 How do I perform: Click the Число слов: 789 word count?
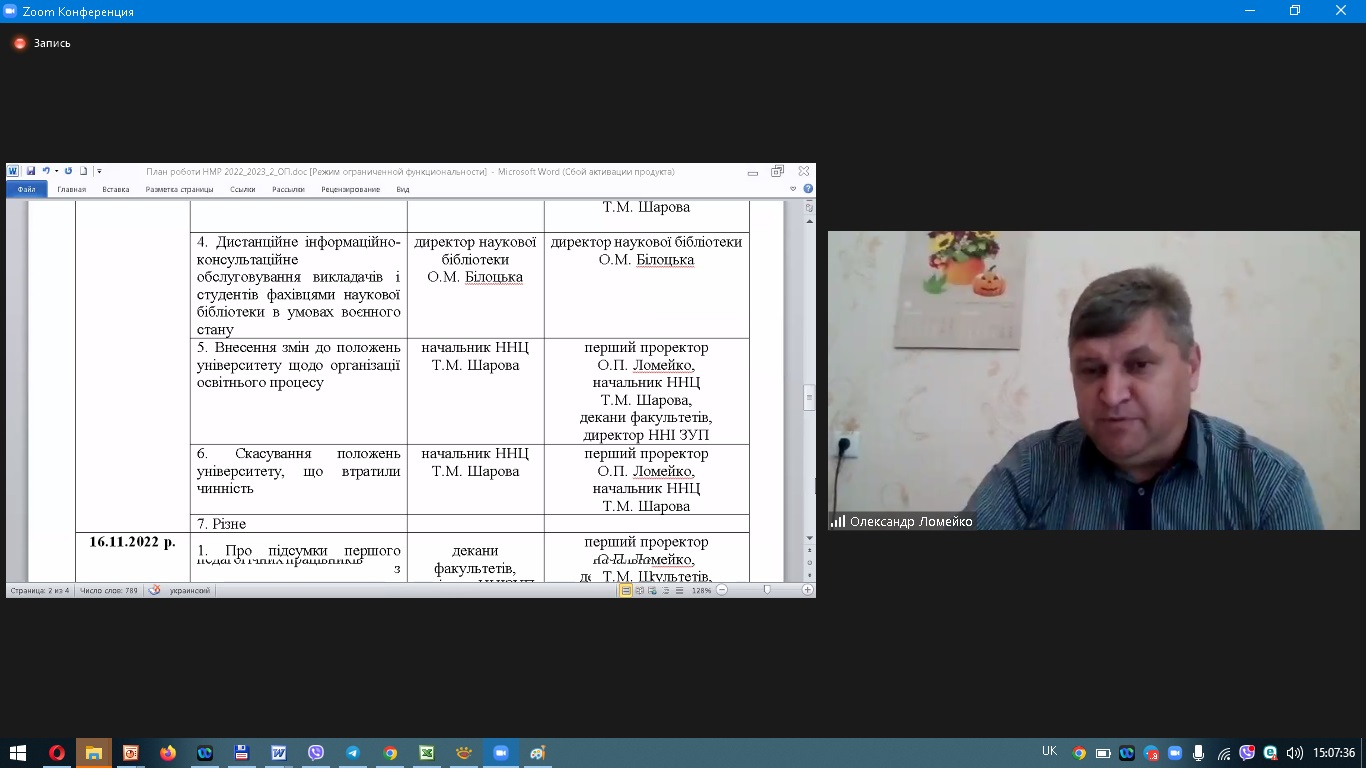pyautogui.click(x=109, y=591)
